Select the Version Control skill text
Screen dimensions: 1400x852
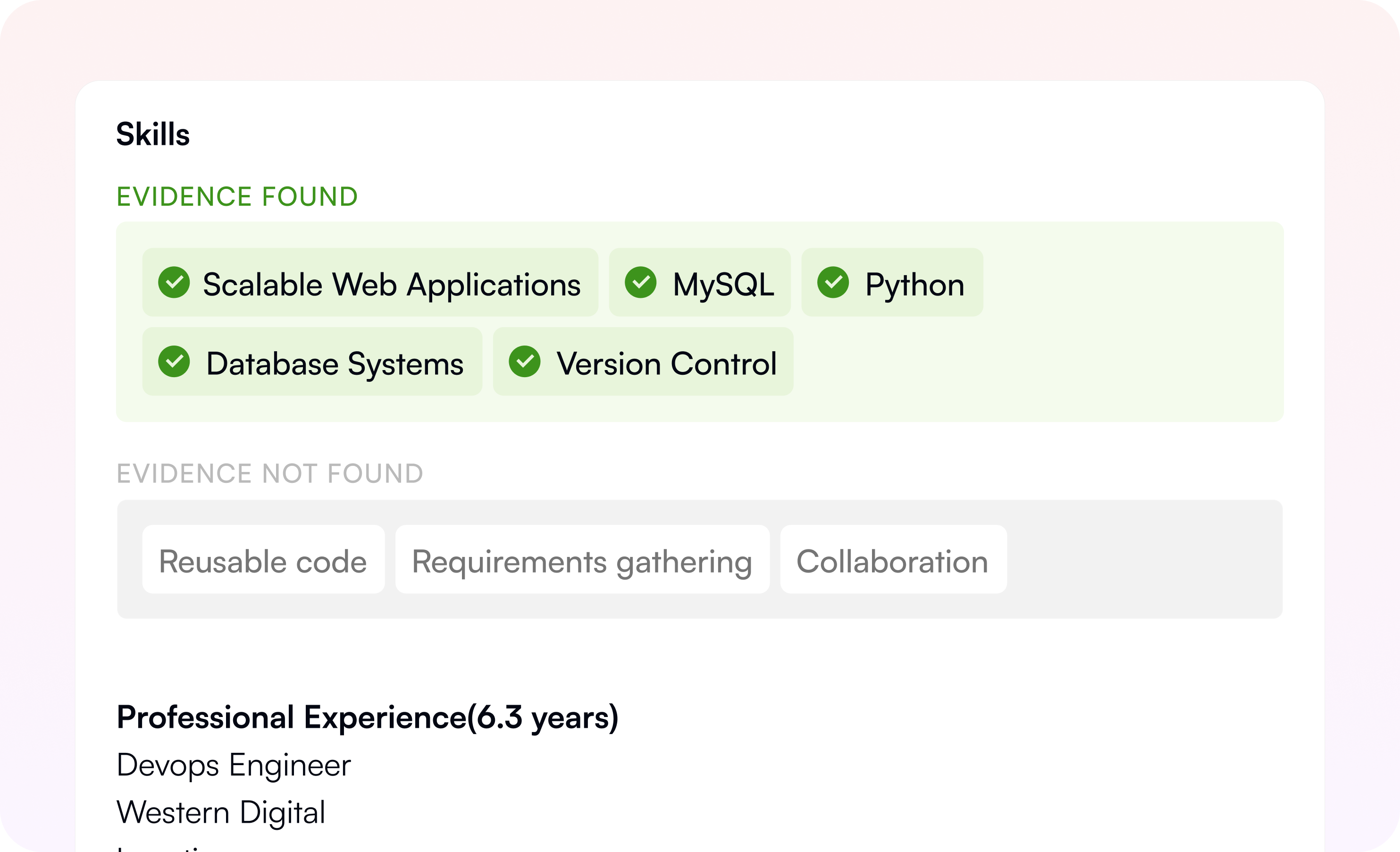click(x=666, y=364)
